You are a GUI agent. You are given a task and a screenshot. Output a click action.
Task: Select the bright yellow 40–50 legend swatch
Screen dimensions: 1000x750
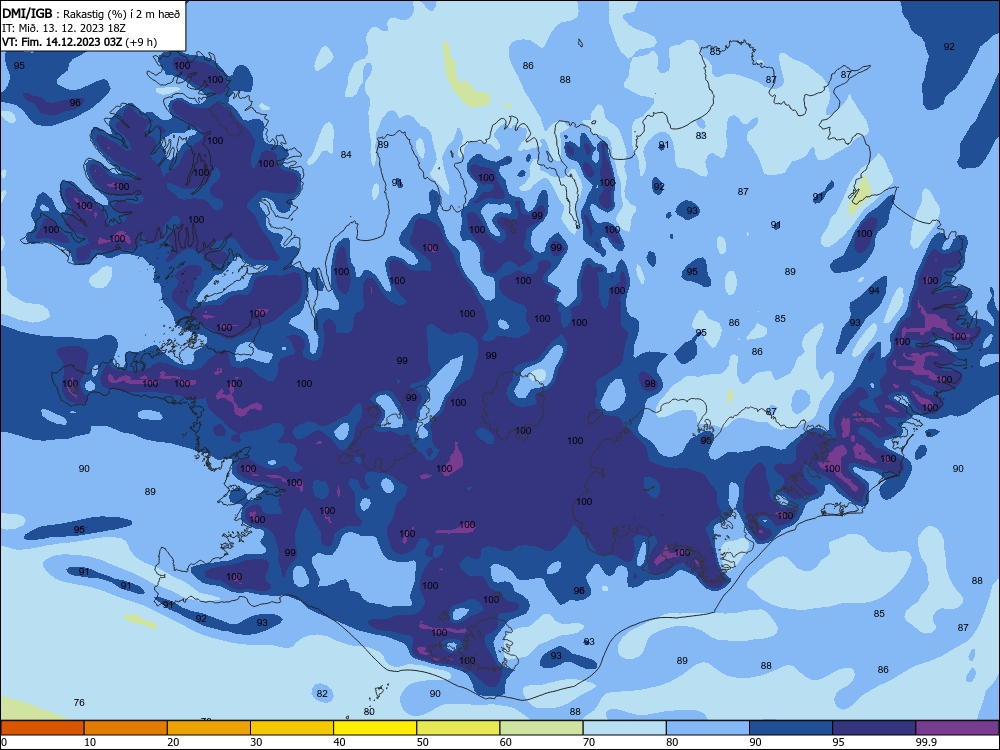click(x=375, y=728)
